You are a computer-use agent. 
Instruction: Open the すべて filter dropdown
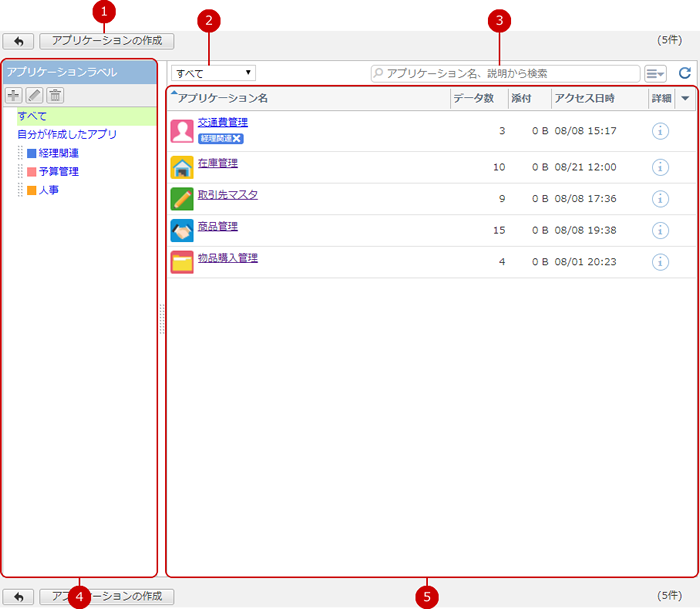(x=214, y=73)
